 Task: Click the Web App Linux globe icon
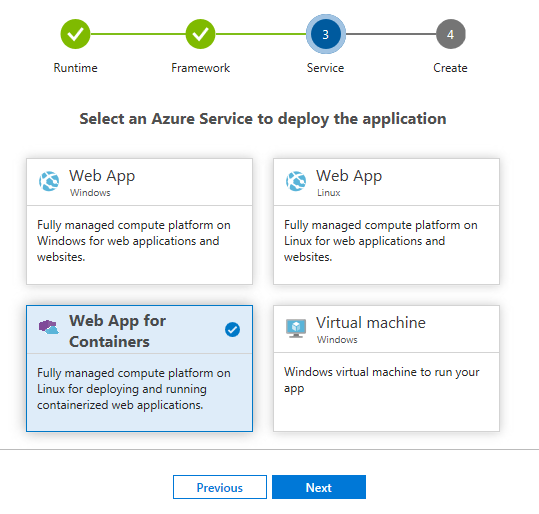pos(296,181)
